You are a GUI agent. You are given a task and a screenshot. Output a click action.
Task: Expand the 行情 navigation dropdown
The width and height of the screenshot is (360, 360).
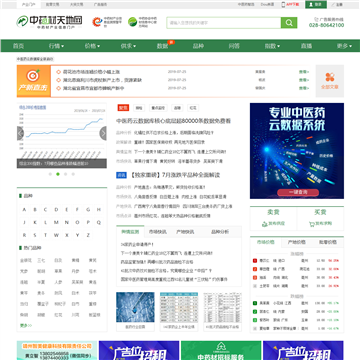point(56,46)
